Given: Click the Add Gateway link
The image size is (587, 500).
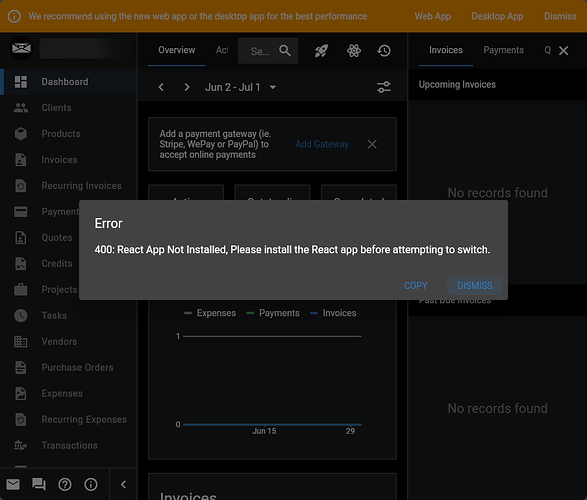Looking at the screenshot, I should point(322,144).
